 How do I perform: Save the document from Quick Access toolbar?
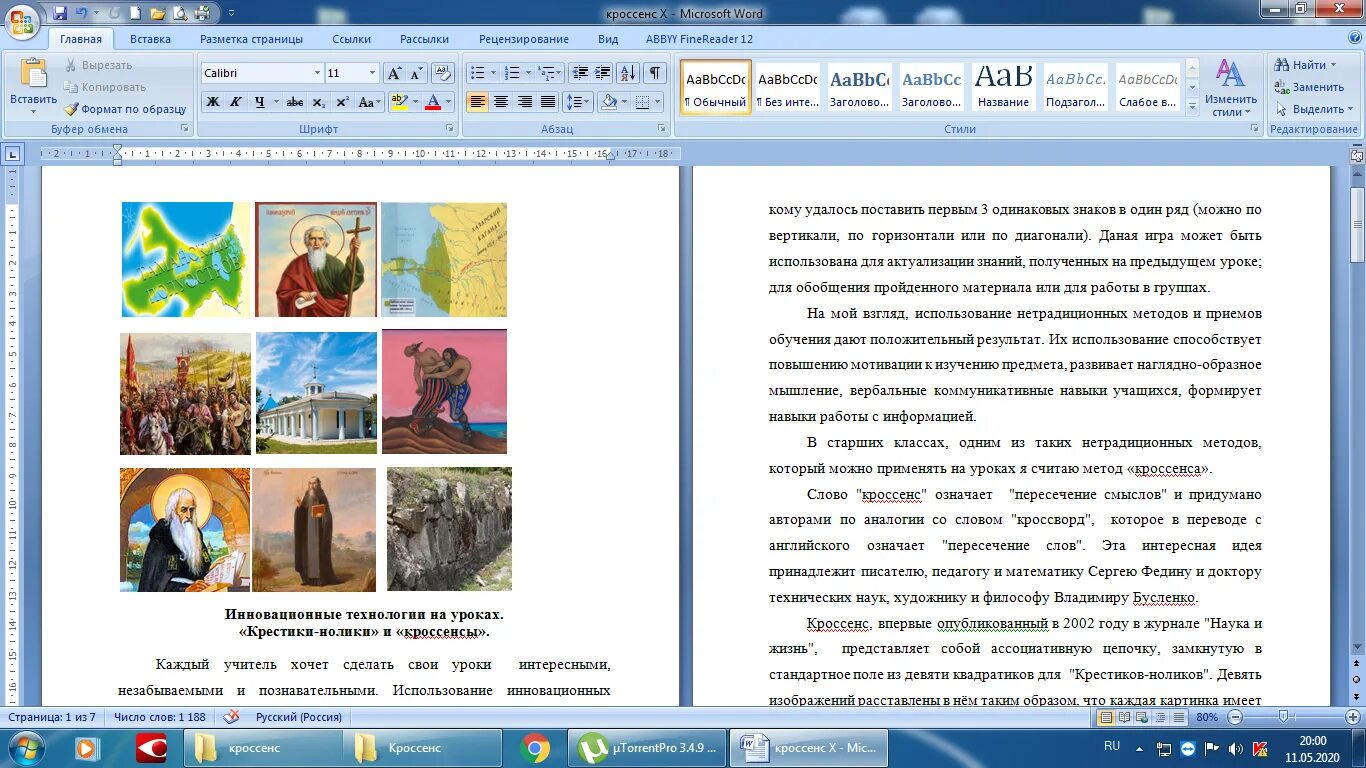(60, 13)
